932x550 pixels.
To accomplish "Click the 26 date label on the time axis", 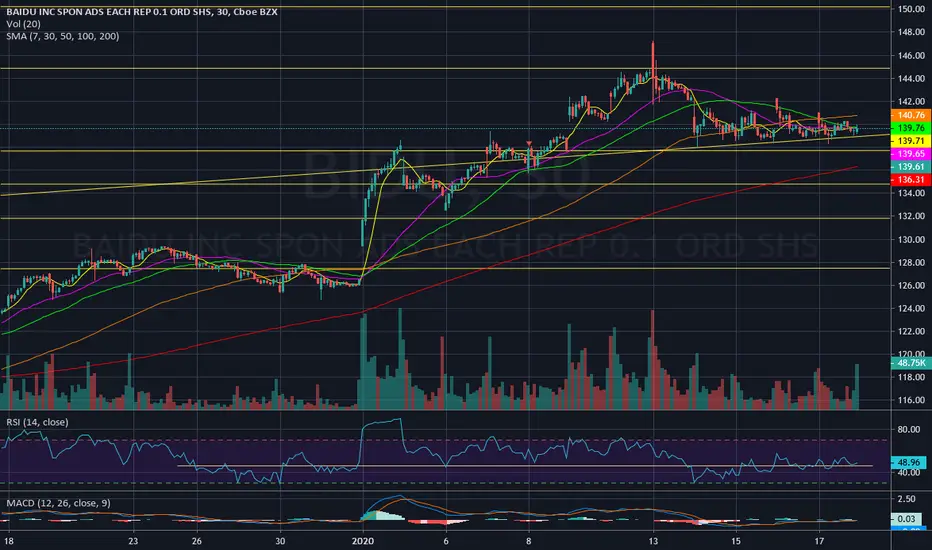I will (197, 541).
